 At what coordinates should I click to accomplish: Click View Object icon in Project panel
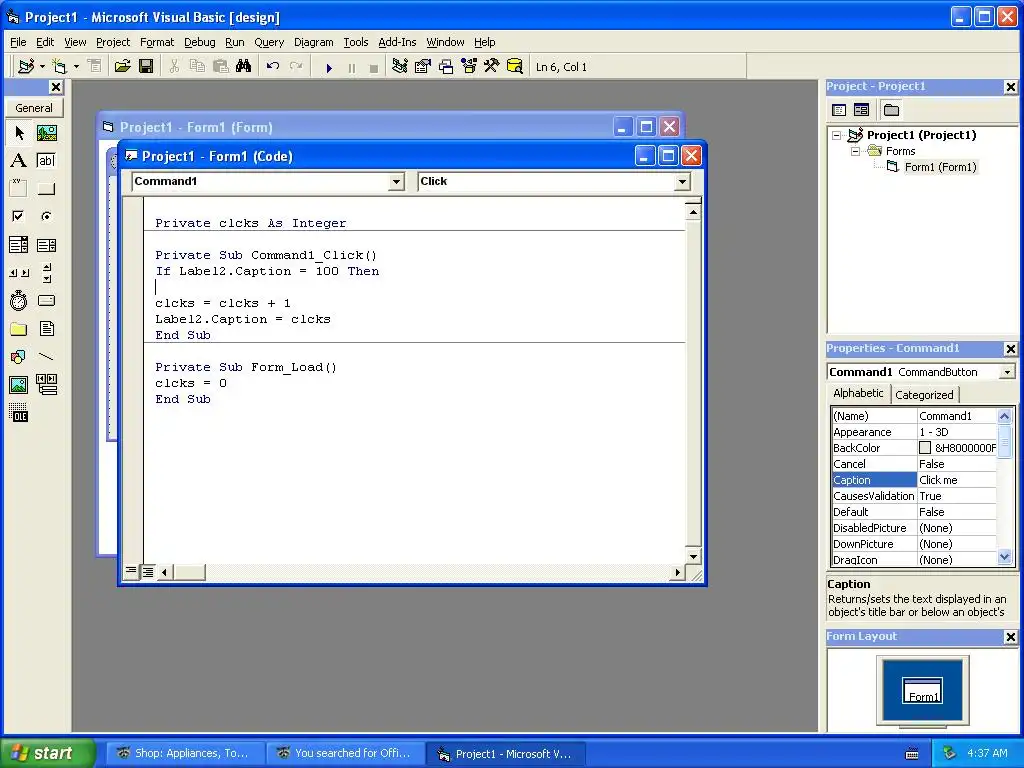coord(861,110)
